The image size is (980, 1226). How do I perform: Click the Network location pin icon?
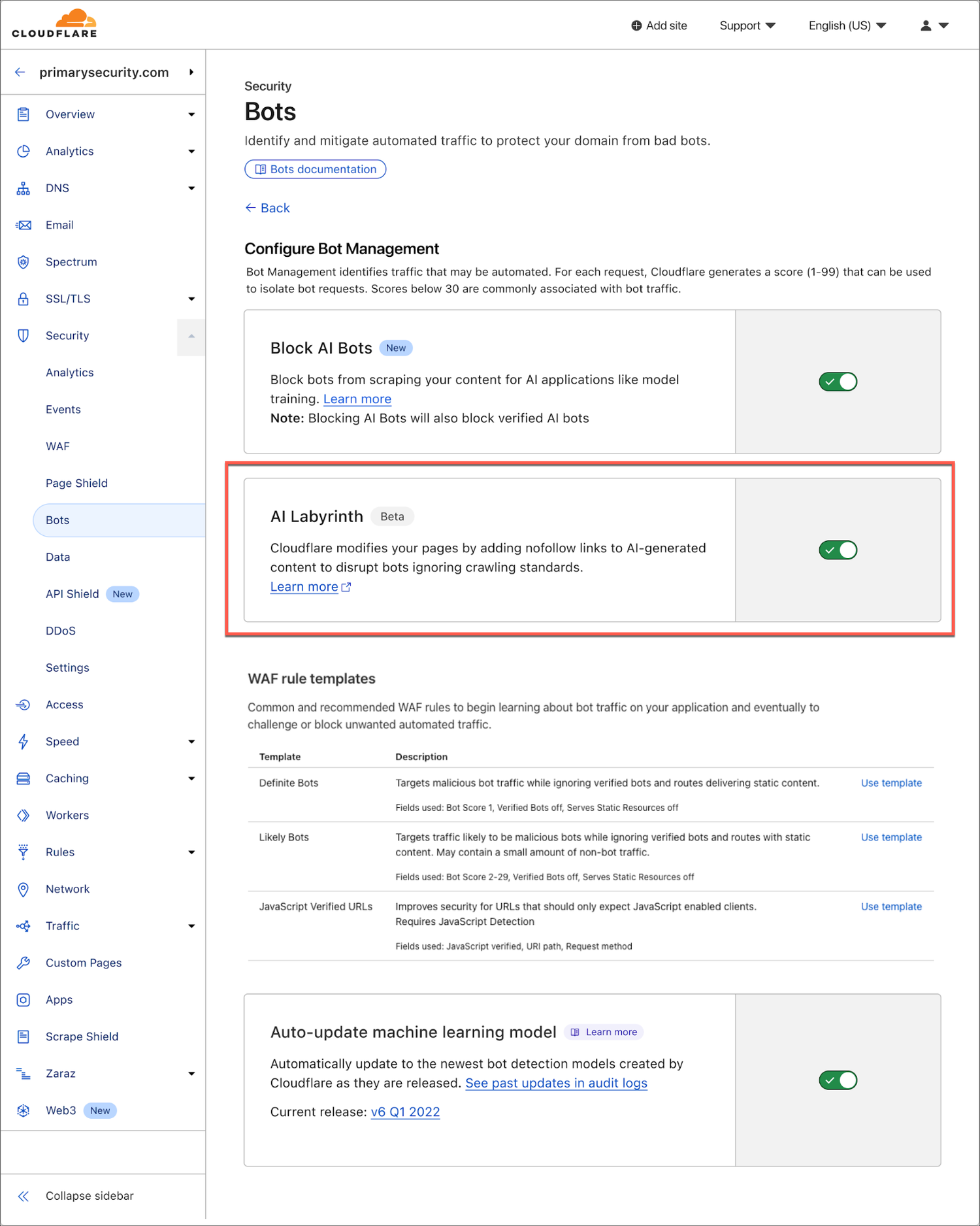click(x=24, y=889)
